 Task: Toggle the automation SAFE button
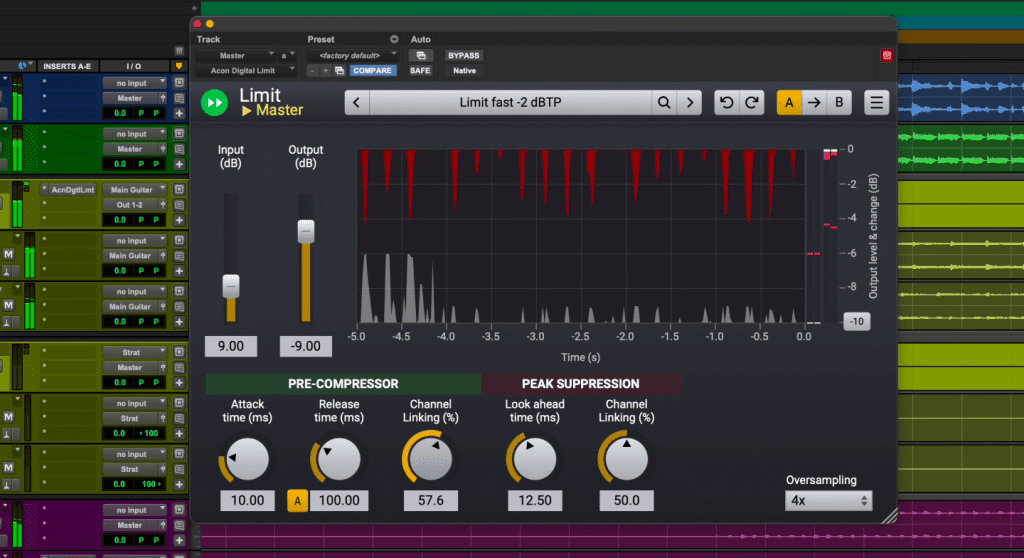[420, 71]
